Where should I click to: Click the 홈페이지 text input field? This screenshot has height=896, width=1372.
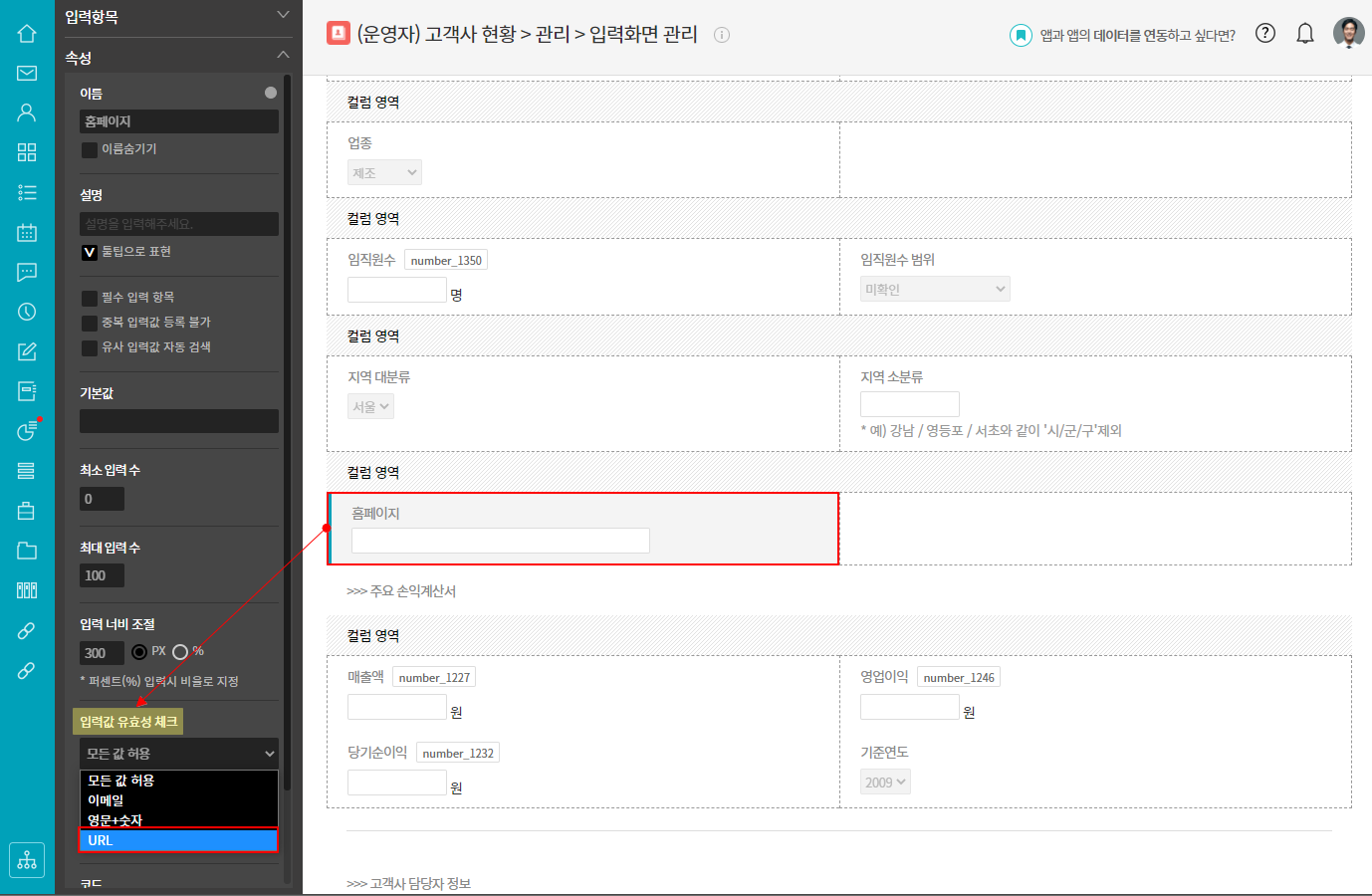pyautogui.click(x=500, y=541)
